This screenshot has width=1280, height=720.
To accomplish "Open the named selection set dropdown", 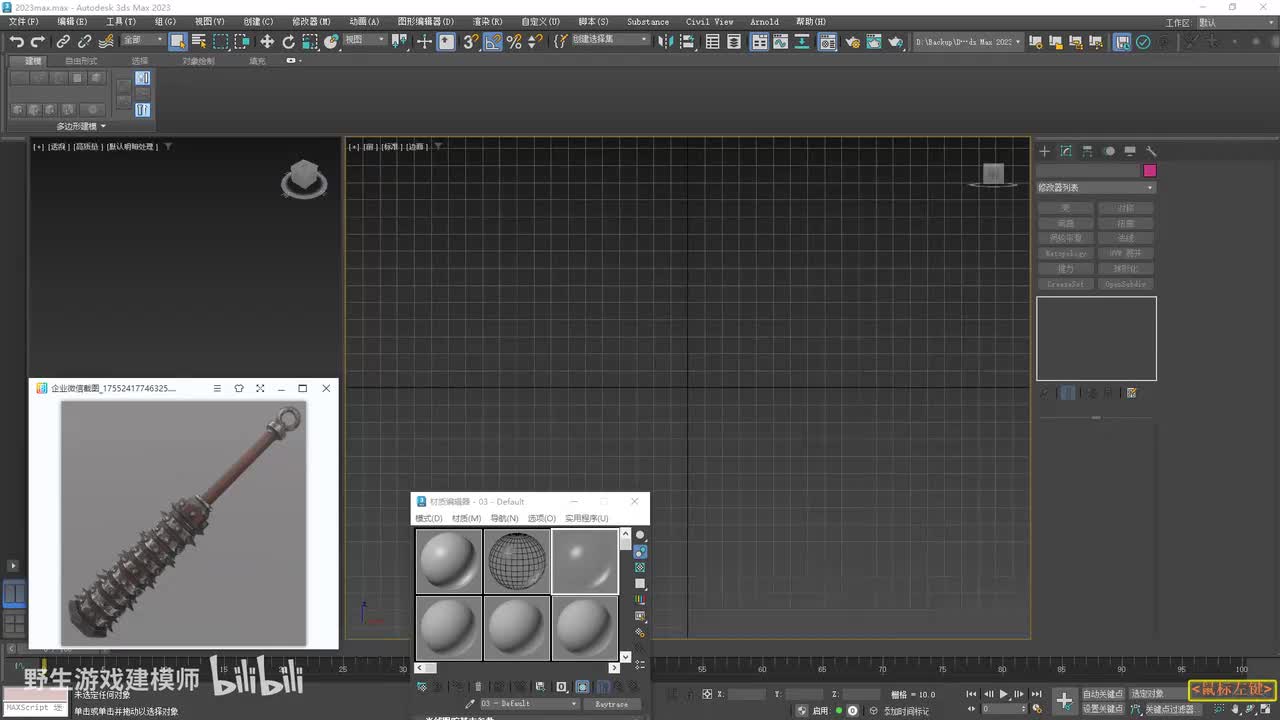I will tap(610, 41).
